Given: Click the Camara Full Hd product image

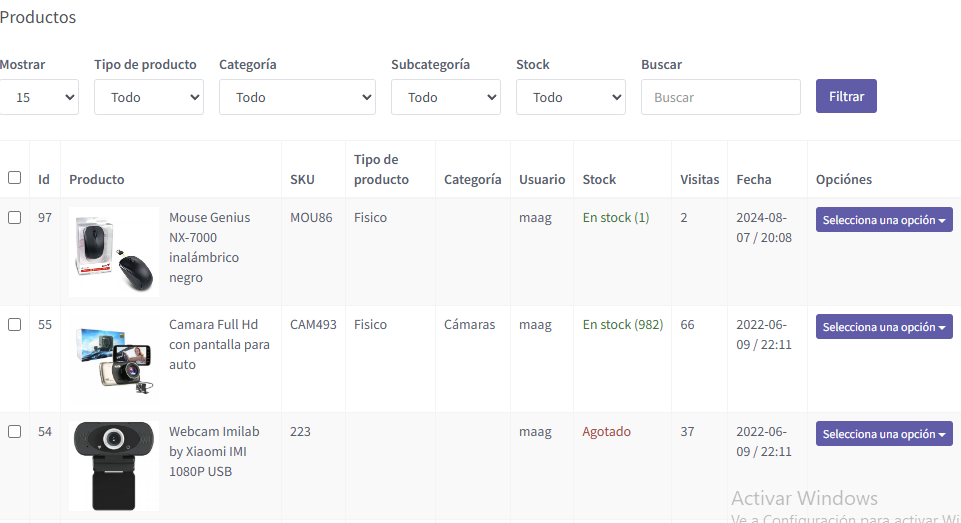Looking at the screenshot, I should [114, 359].
